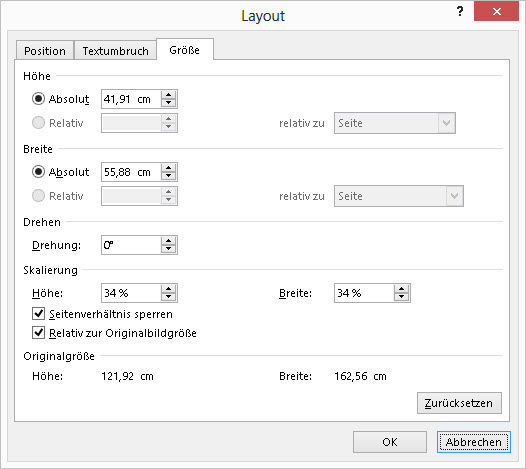526x469 pixels.
Task: Decrease Skalierung Breite percentage down arrow
Action: point(402,297)
